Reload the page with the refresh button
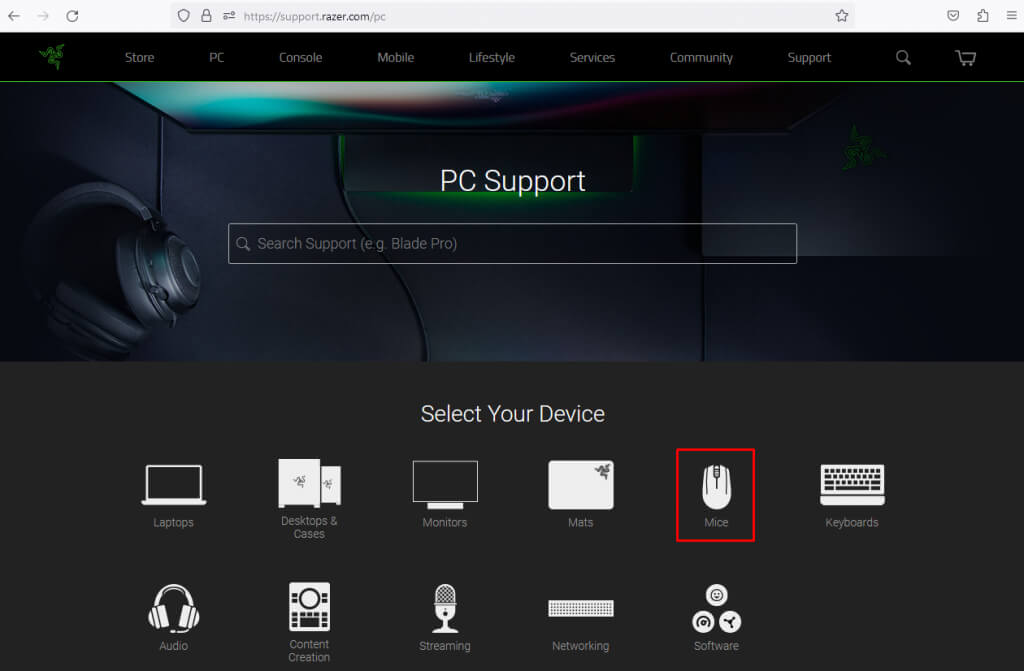 72,16
